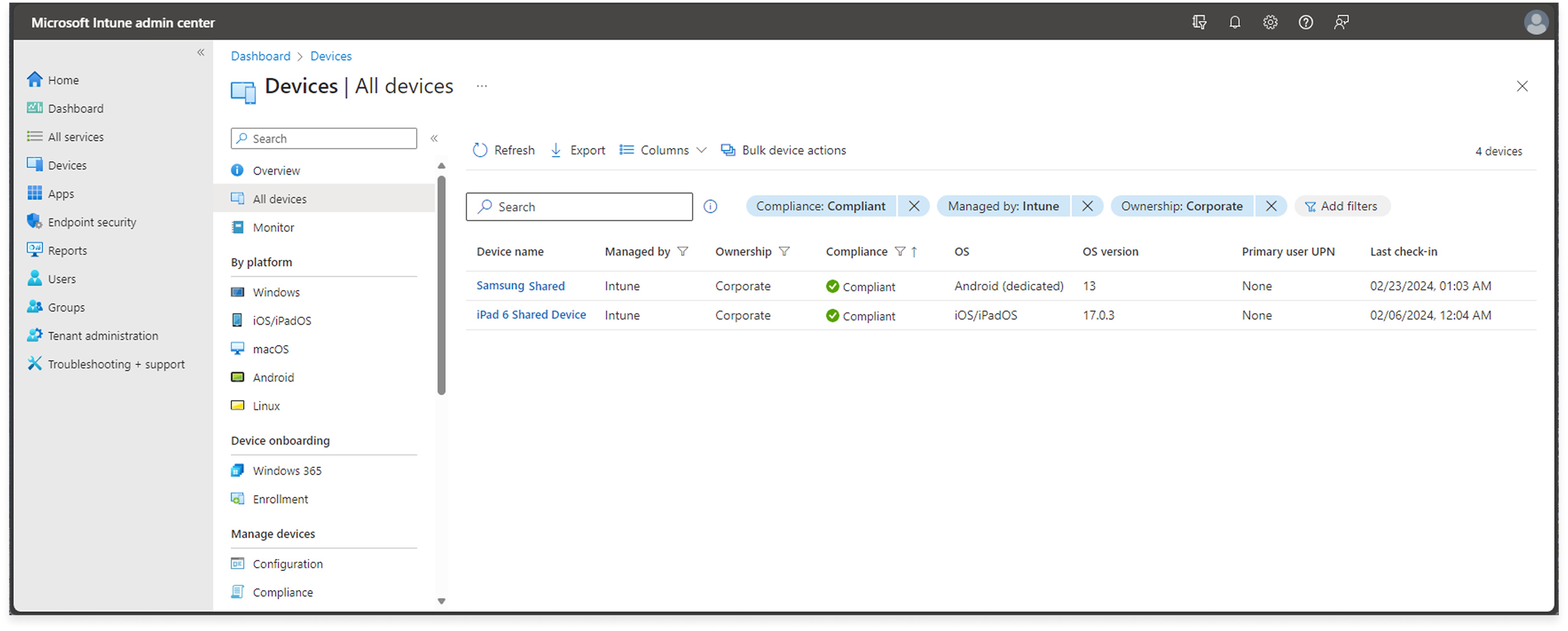The width and height of the screenshot is (1568, 631).
Task: Open the Ownership column filter
Action: tap(784, 251)
